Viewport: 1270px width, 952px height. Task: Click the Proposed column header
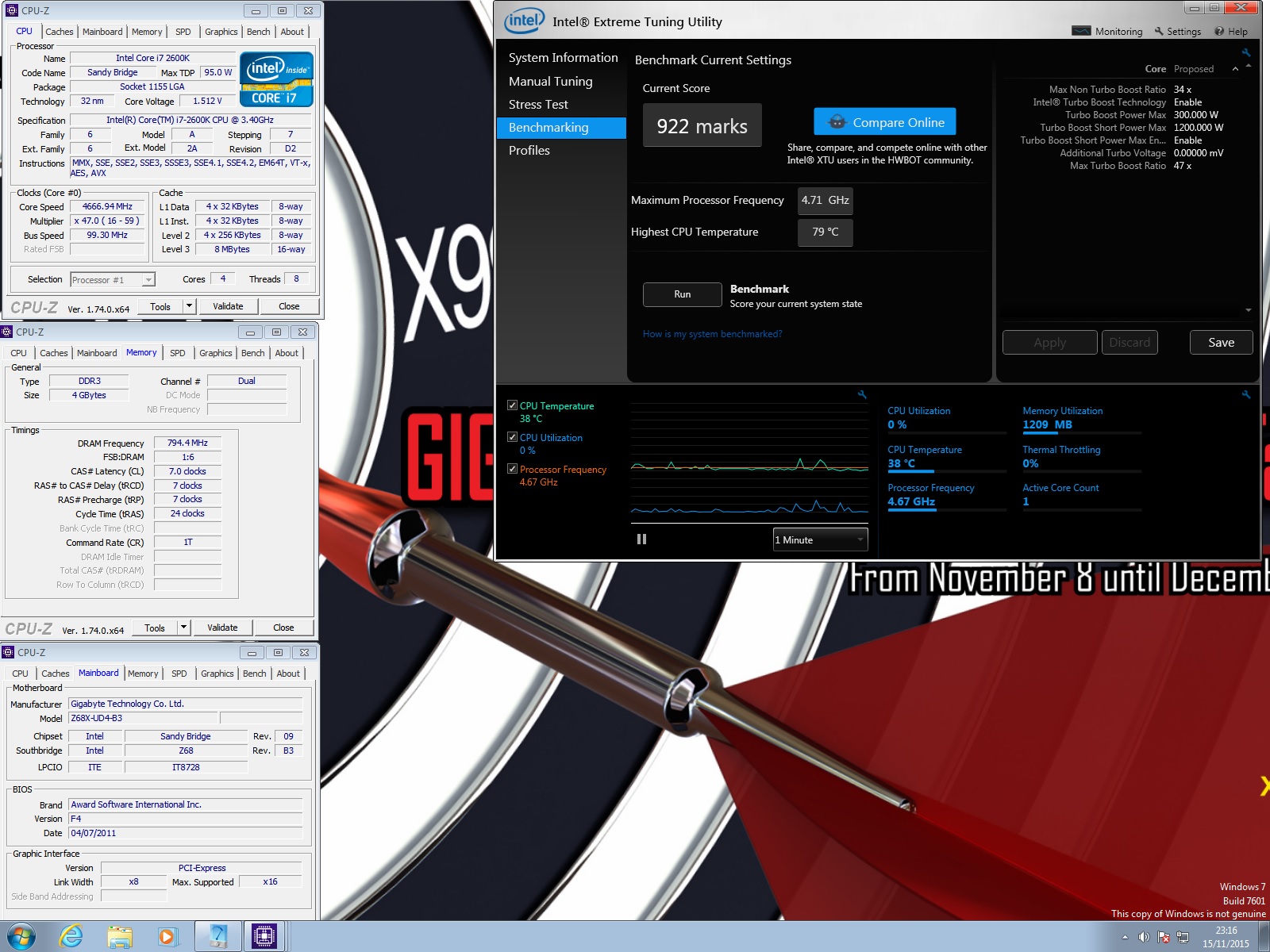click(x=1194, y=69)
